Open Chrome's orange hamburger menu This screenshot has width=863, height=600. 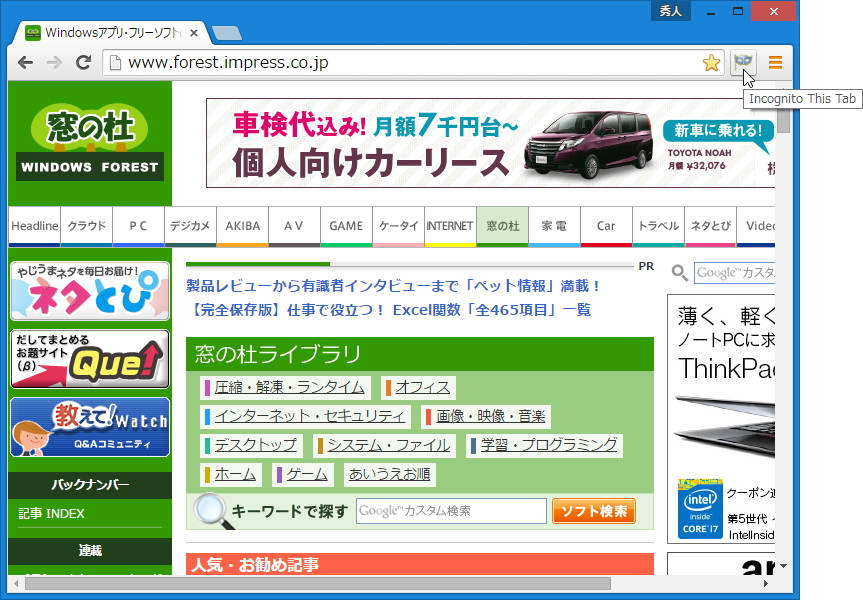[775, 62]
